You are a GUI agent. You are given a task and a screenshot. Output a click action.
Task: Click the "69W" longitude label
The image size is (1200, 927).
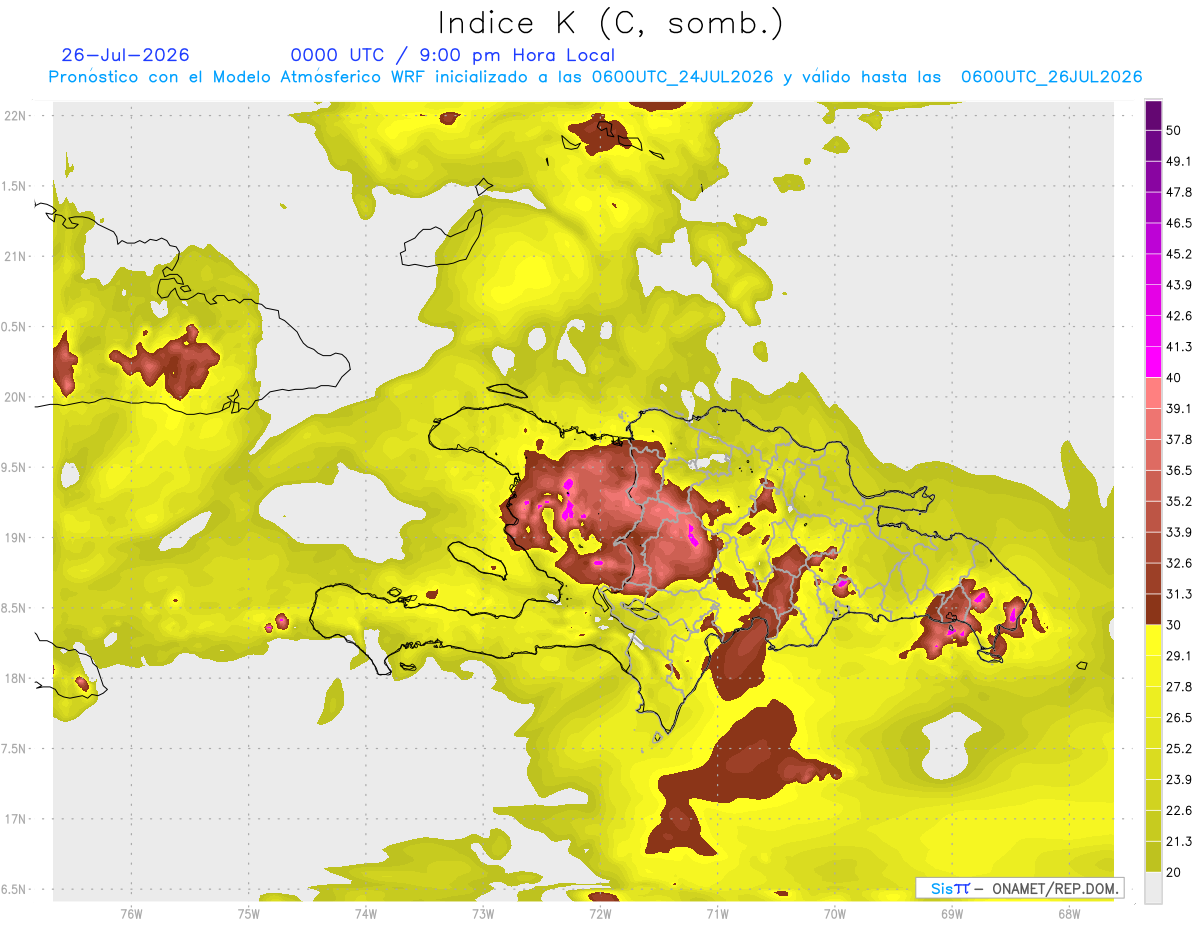coord(951,913)
